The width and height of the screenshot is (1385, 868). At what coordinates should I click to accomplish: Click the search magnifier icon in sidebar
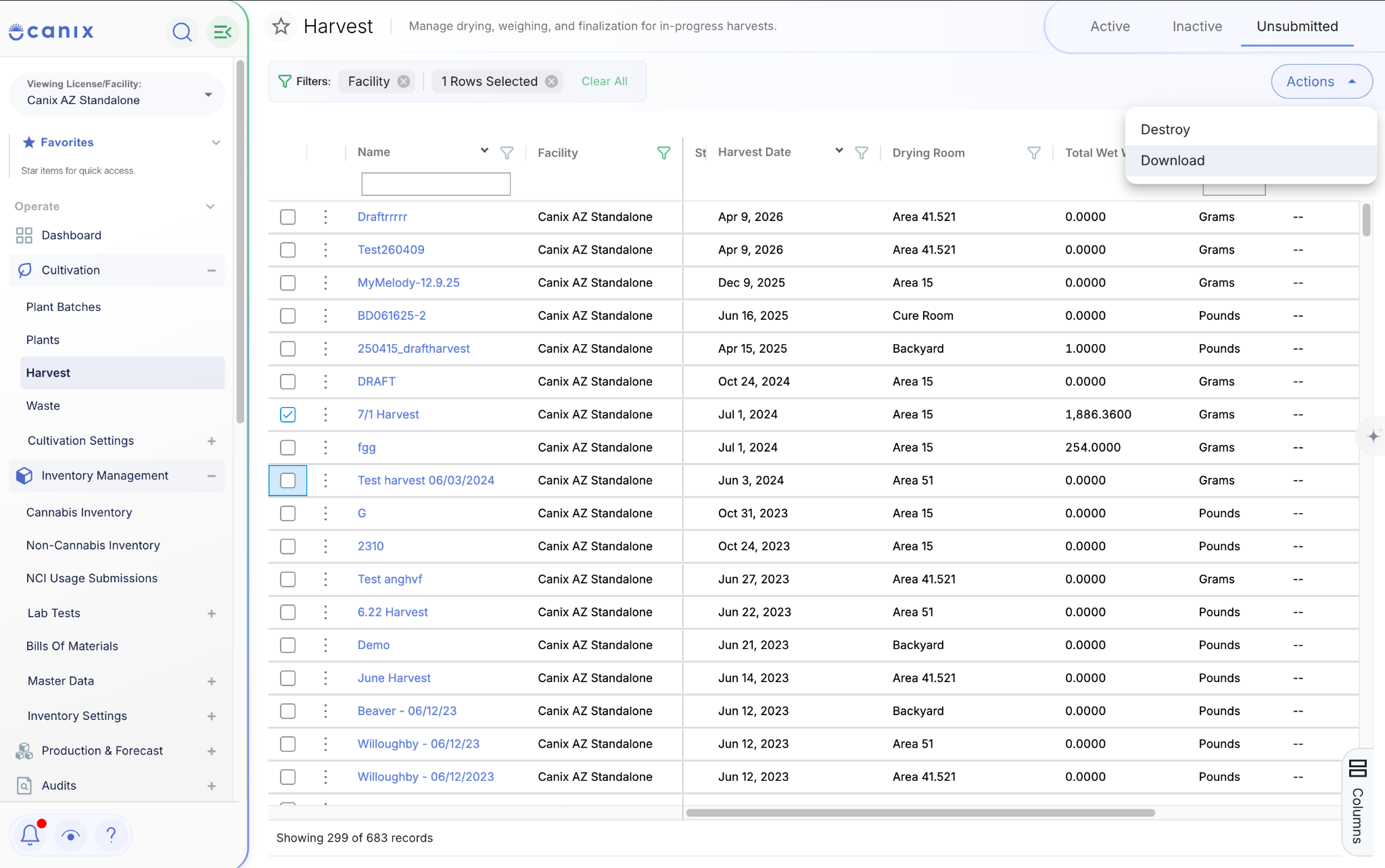coord(182,32)
